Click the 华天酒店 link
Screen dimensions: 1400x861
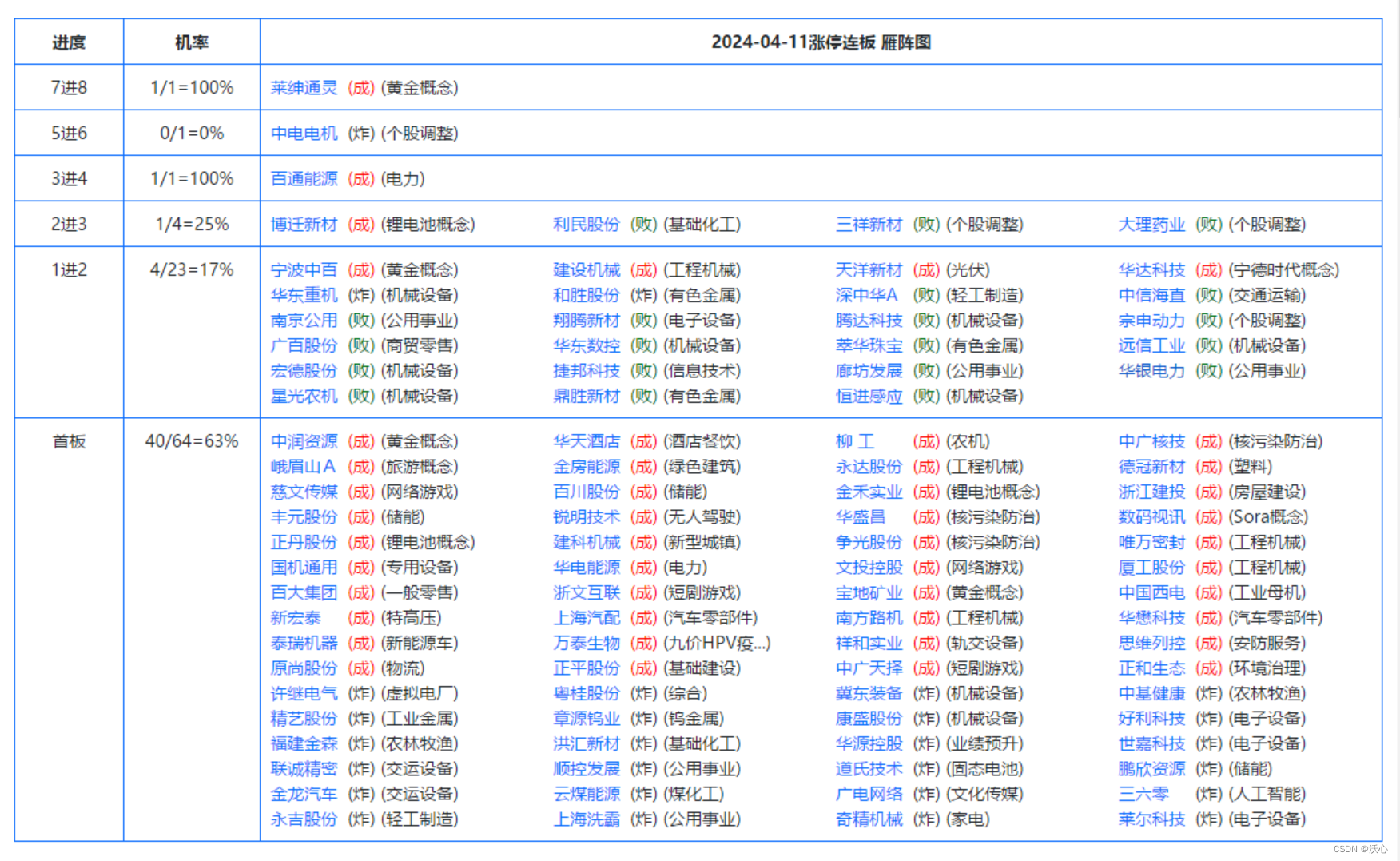click(x=587, y=442)
